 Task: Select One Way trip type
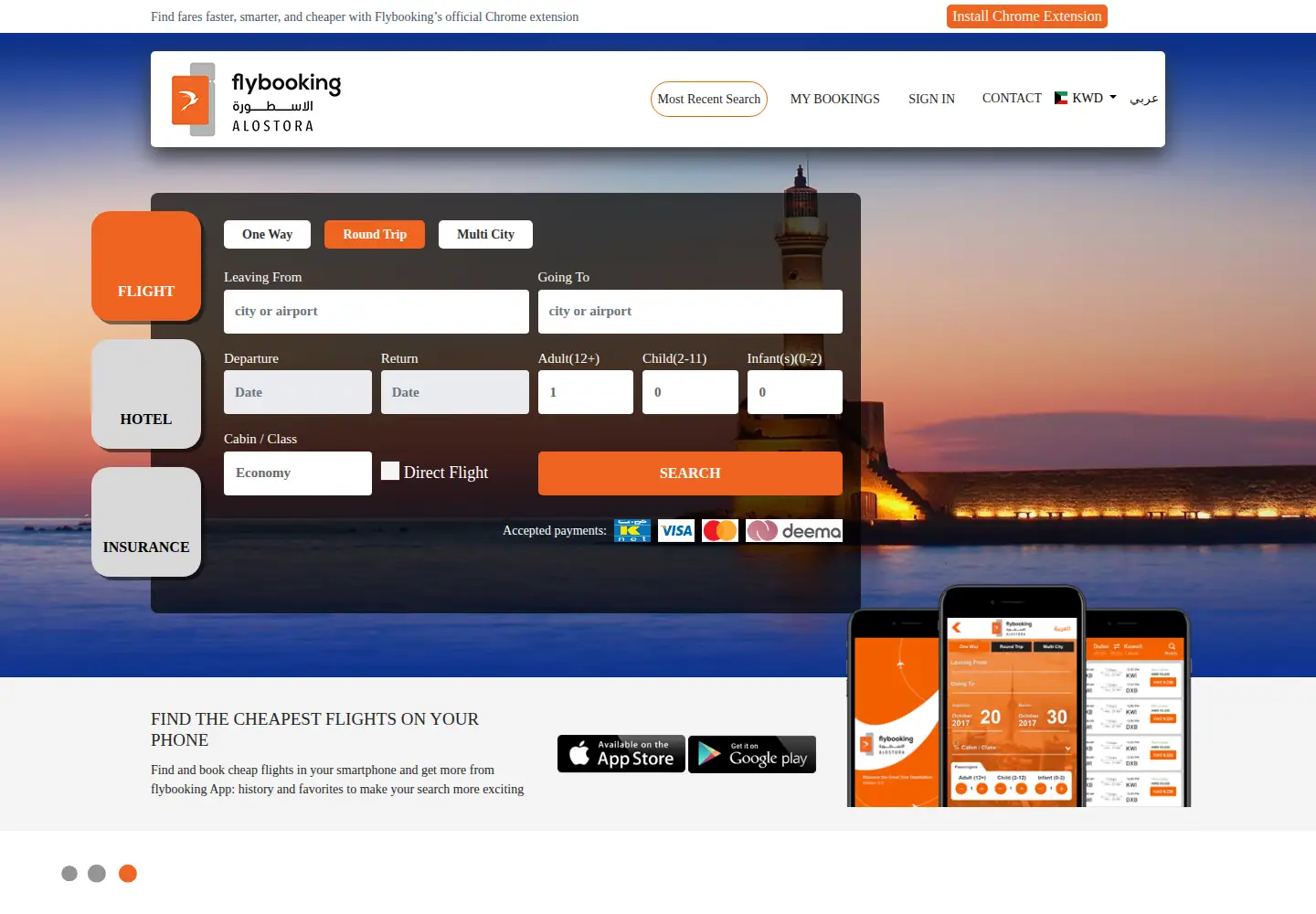click(x=267, y=234)
